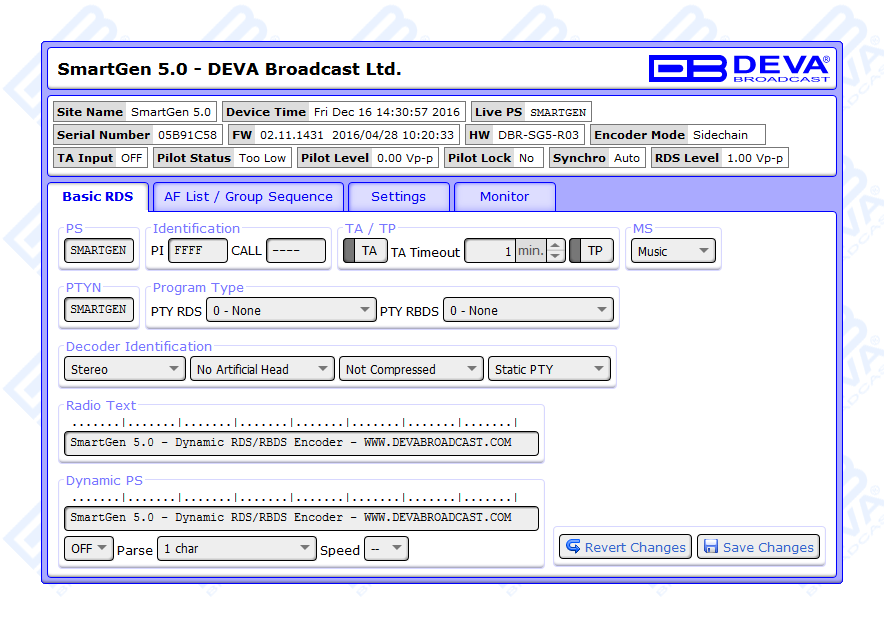
Task: Click the DEVA Broadcast logo
Action: point(738,68)
